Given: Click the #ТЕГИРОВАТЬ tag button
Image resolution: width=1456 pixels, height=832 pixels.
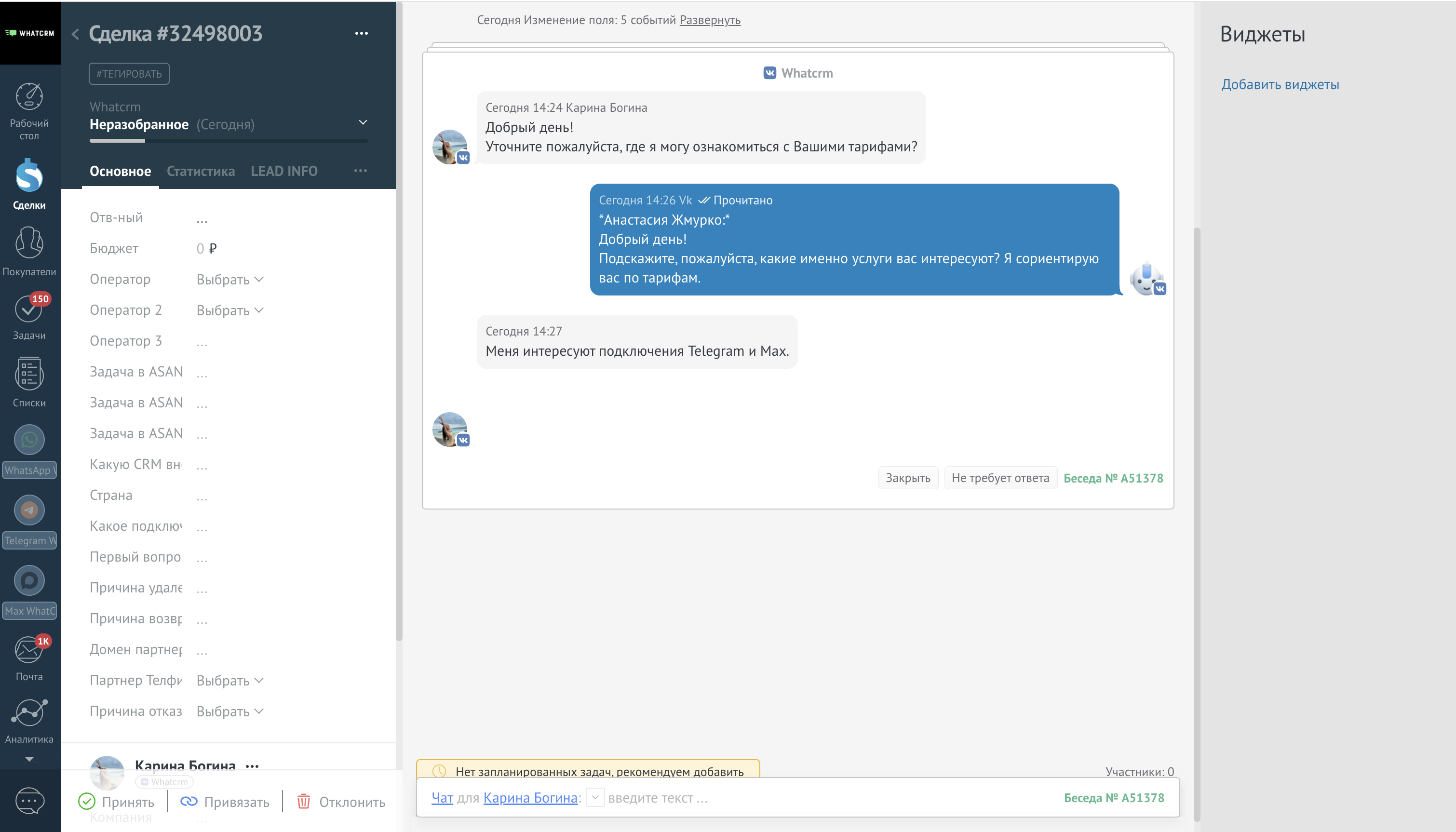Looking at the screenshot, I should click(129, 74).
